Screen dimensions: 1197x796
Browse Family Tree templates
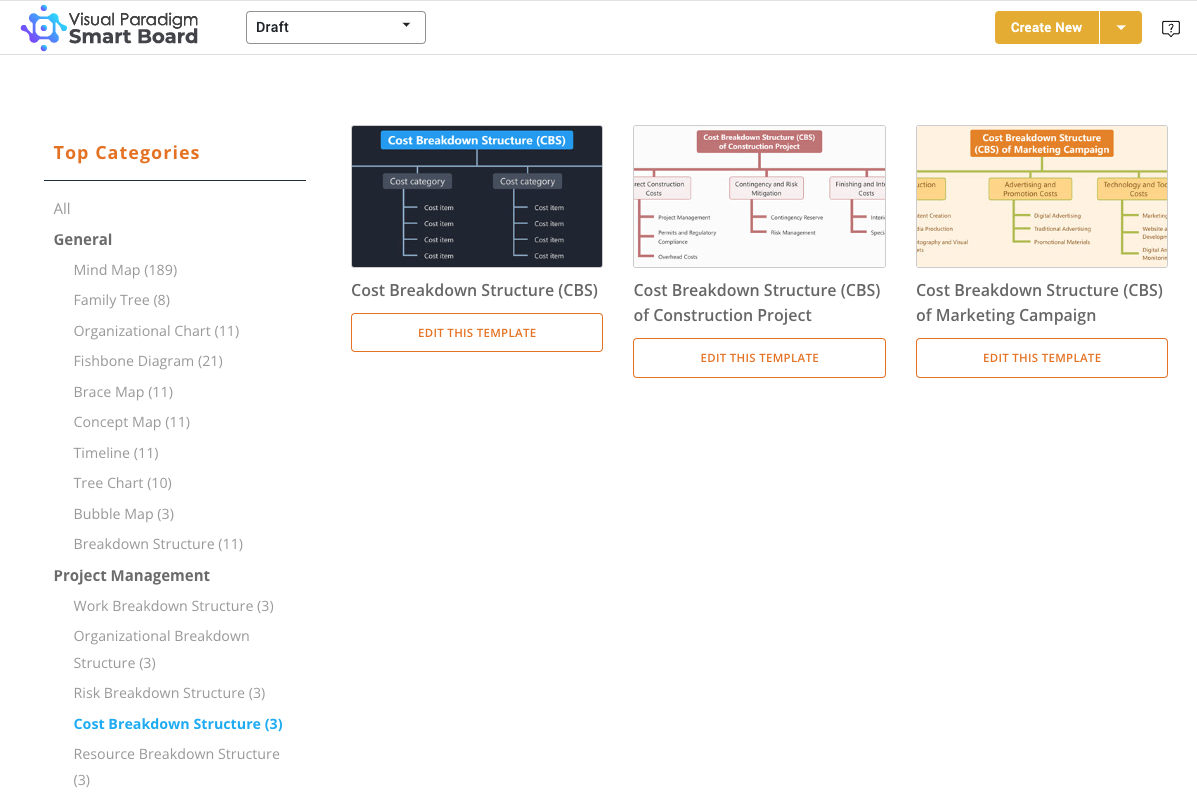coord(121,300)
